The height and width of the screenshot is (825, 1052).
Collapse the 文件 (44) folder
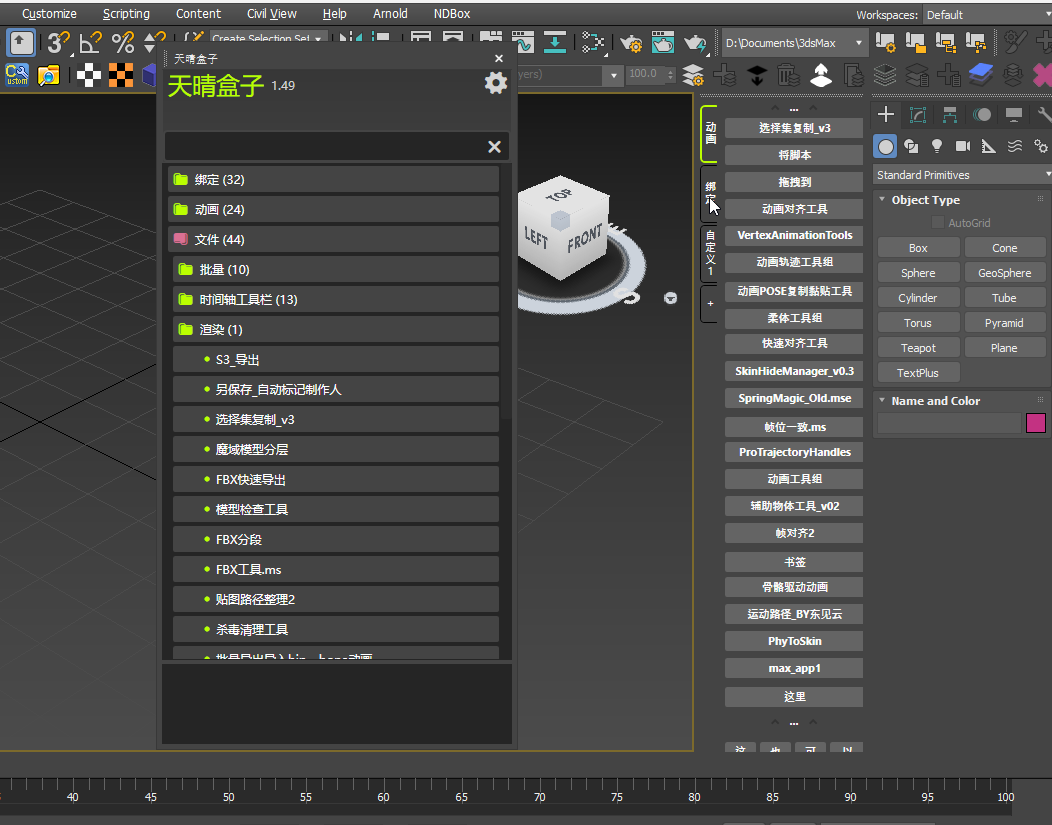point(333,239)
